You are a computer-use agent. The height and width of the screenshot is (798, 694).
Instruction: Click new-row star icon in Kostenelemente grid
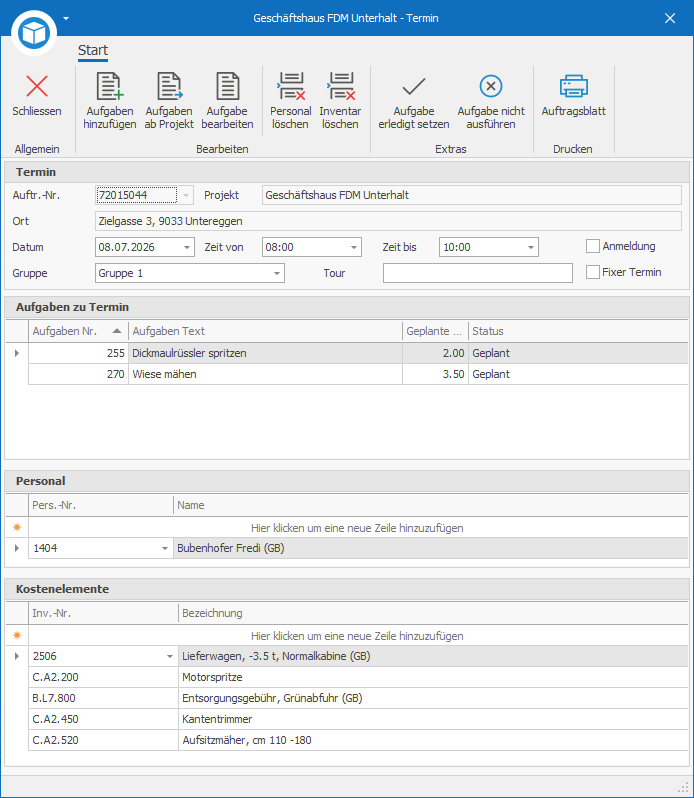coord(17,635)
